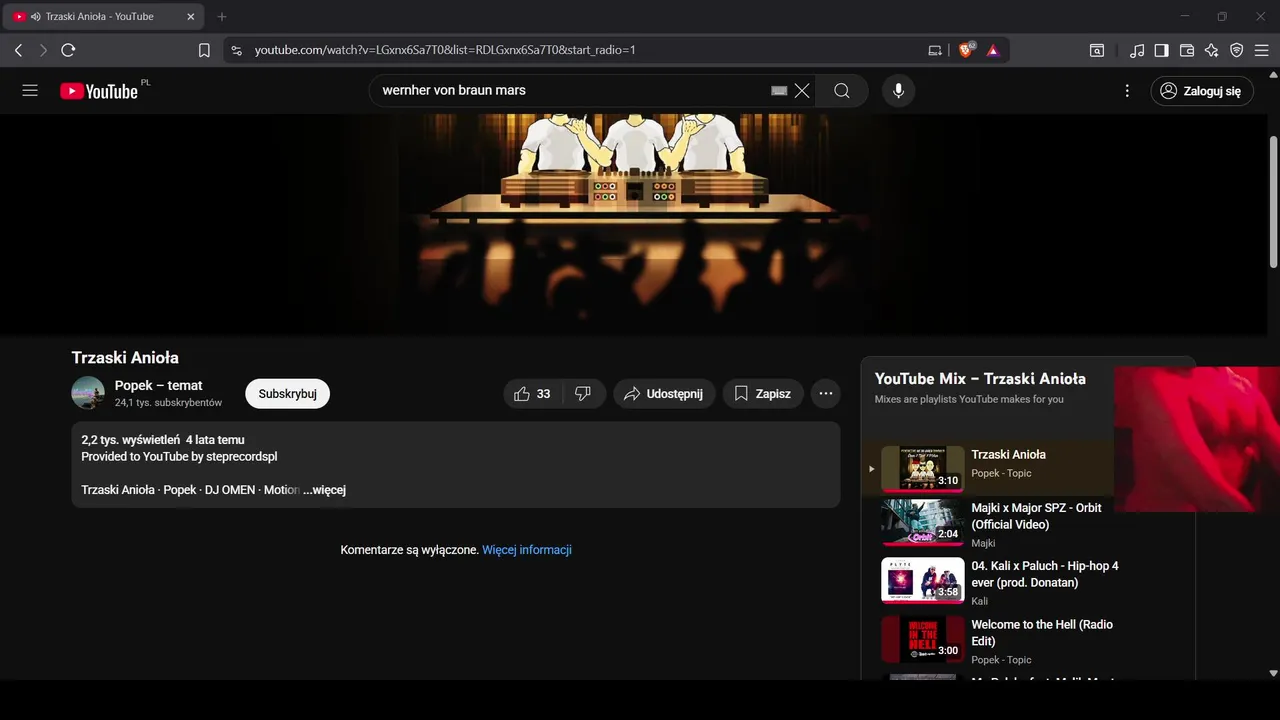Viewport: 1280px width, 720px height.
Task: Share the video via Udostępnij
Action: 664,394
